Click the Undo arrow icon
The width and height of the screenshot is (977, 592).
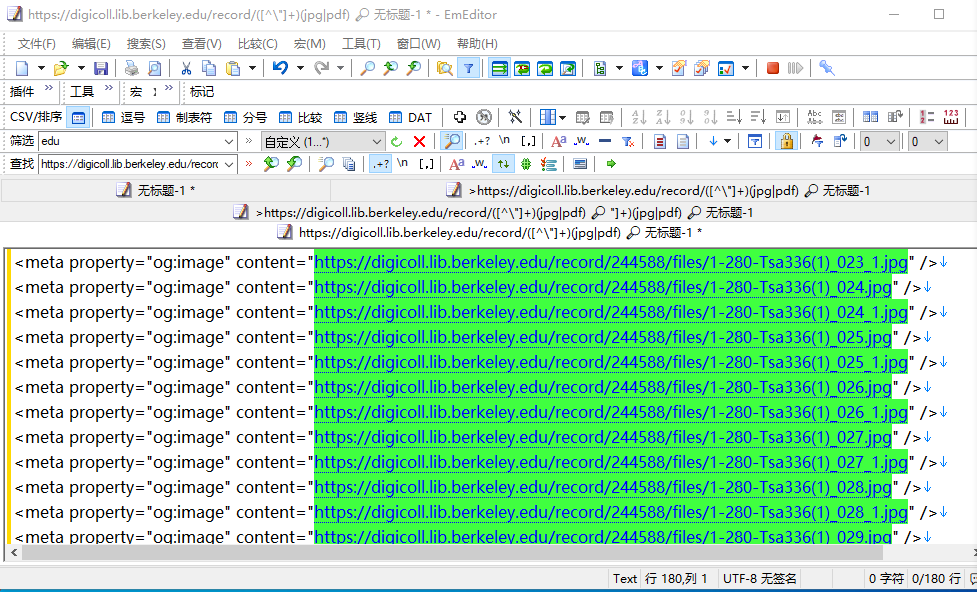coord(280,68)
